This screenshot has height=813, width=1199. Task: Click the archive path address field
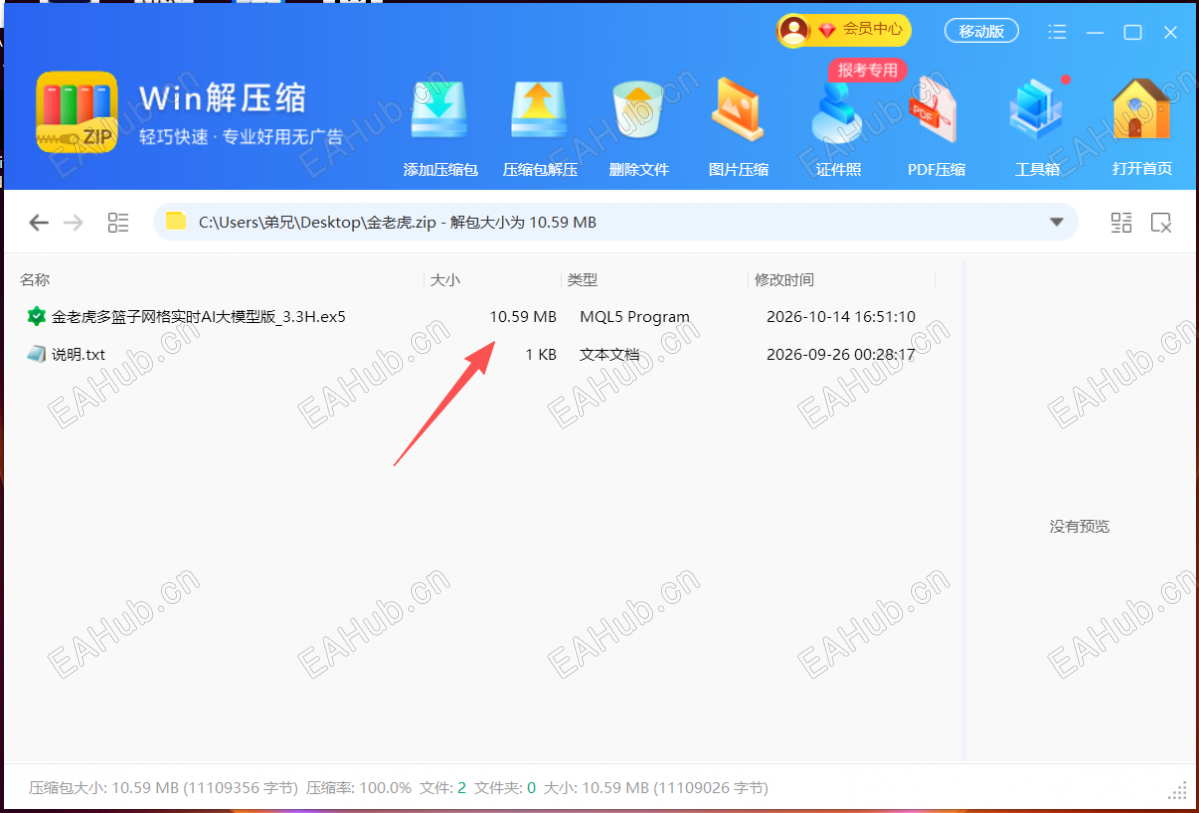(616, 223)
